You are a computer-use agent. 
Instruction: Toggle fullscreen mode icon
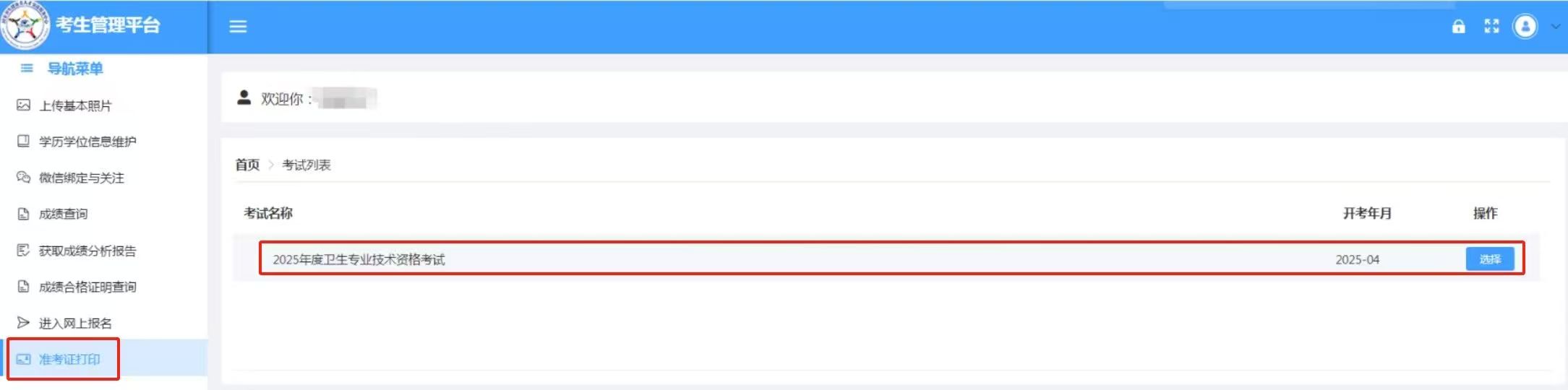(x=1491, y=27)
